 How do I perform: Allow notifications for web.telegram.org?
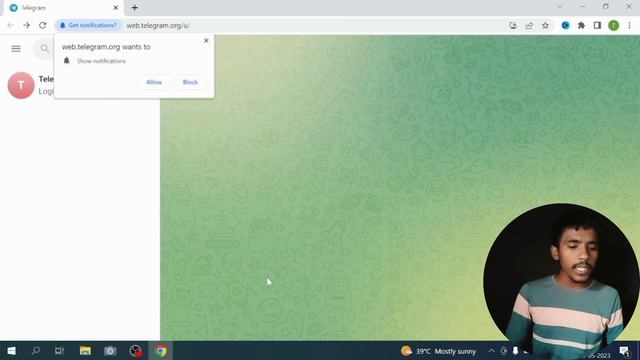(154, 82)
